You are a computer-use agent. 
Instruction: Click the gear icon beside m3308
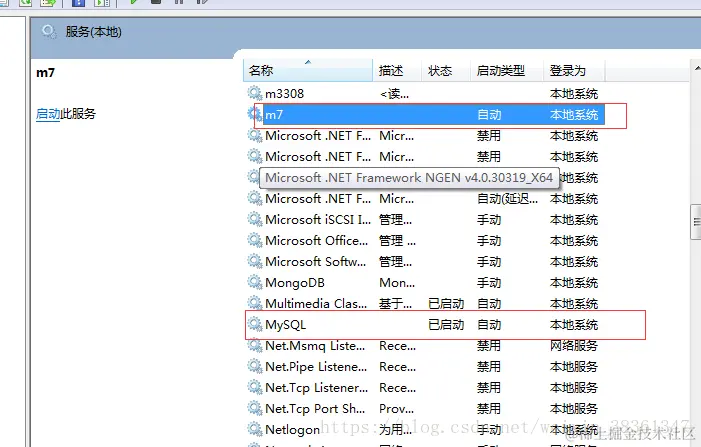pyautogui.click(x=255, y=93)
